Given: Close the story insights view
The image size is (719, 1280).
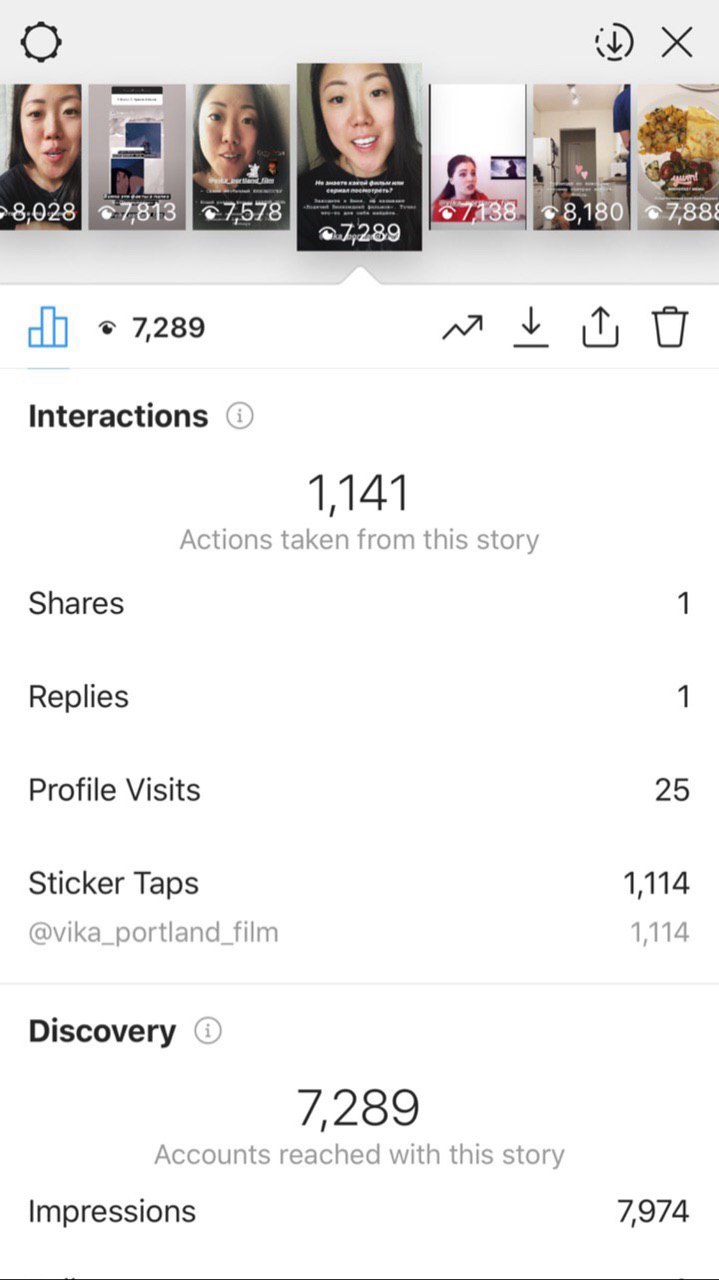Looking at the screenshot, I should coord(677,42).
